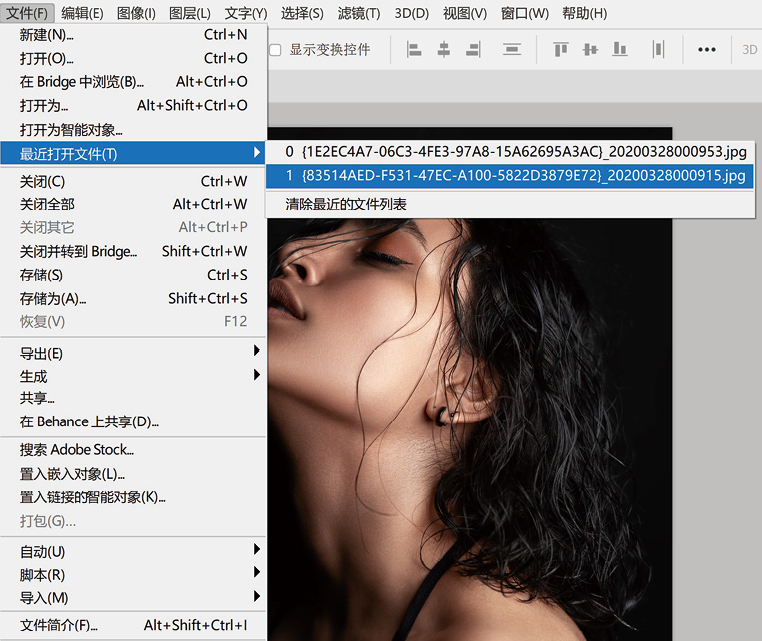
Task: Open the 3D(D) menu
Action: (412, 13)
